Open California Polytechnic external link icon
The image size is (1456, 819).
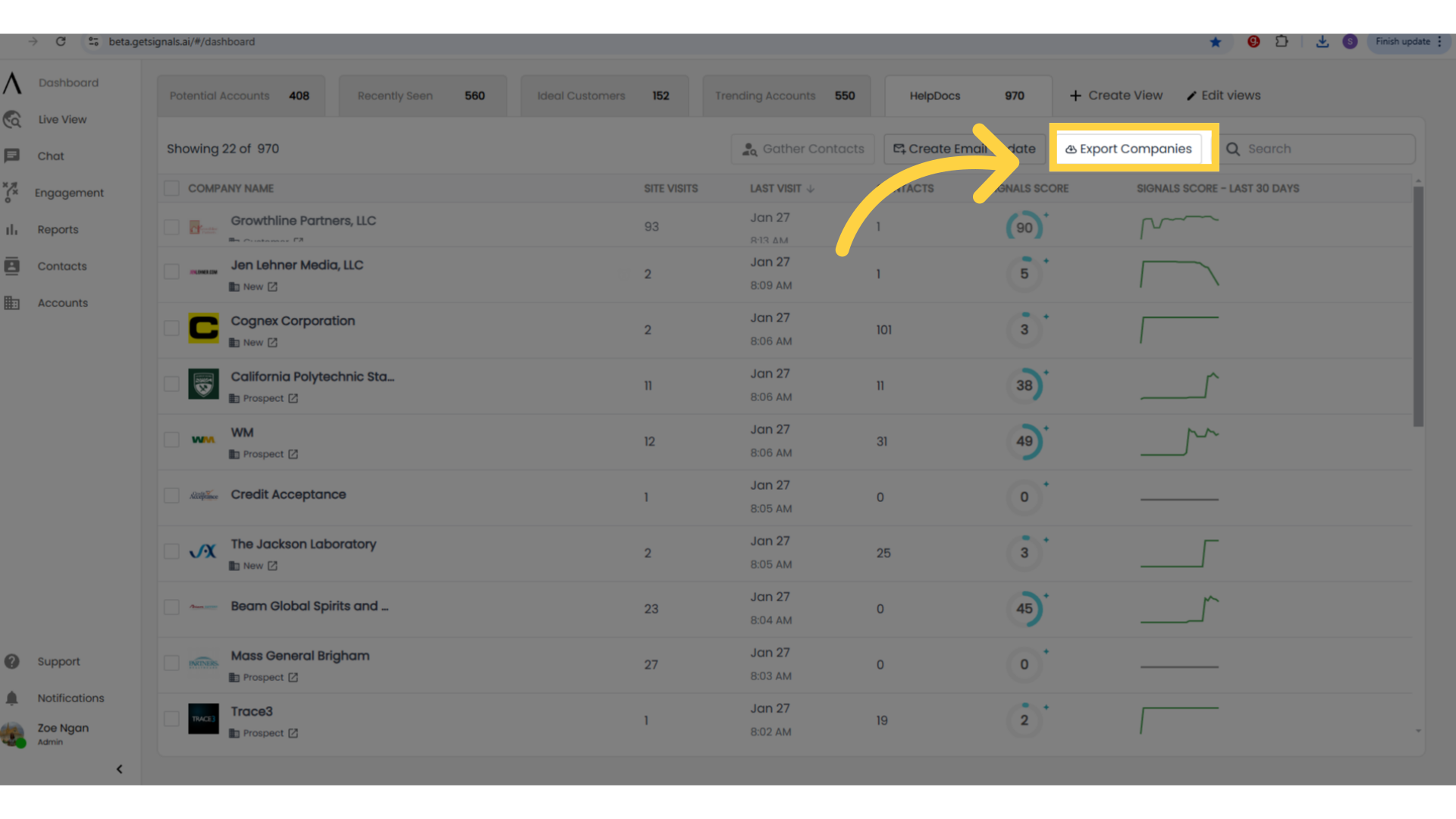[x=293, y=398]
